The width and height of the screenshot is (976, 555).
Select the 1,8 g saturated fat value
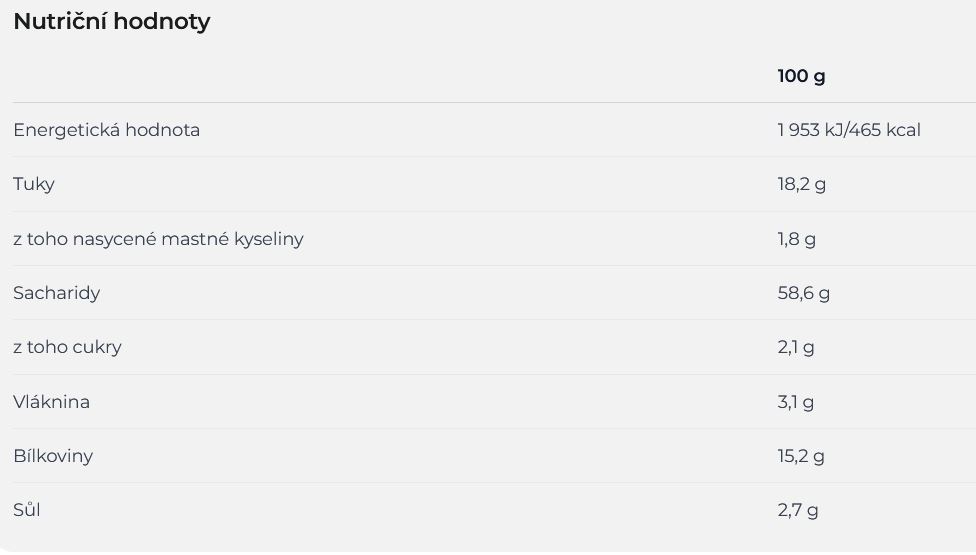[x=797, y=238]
